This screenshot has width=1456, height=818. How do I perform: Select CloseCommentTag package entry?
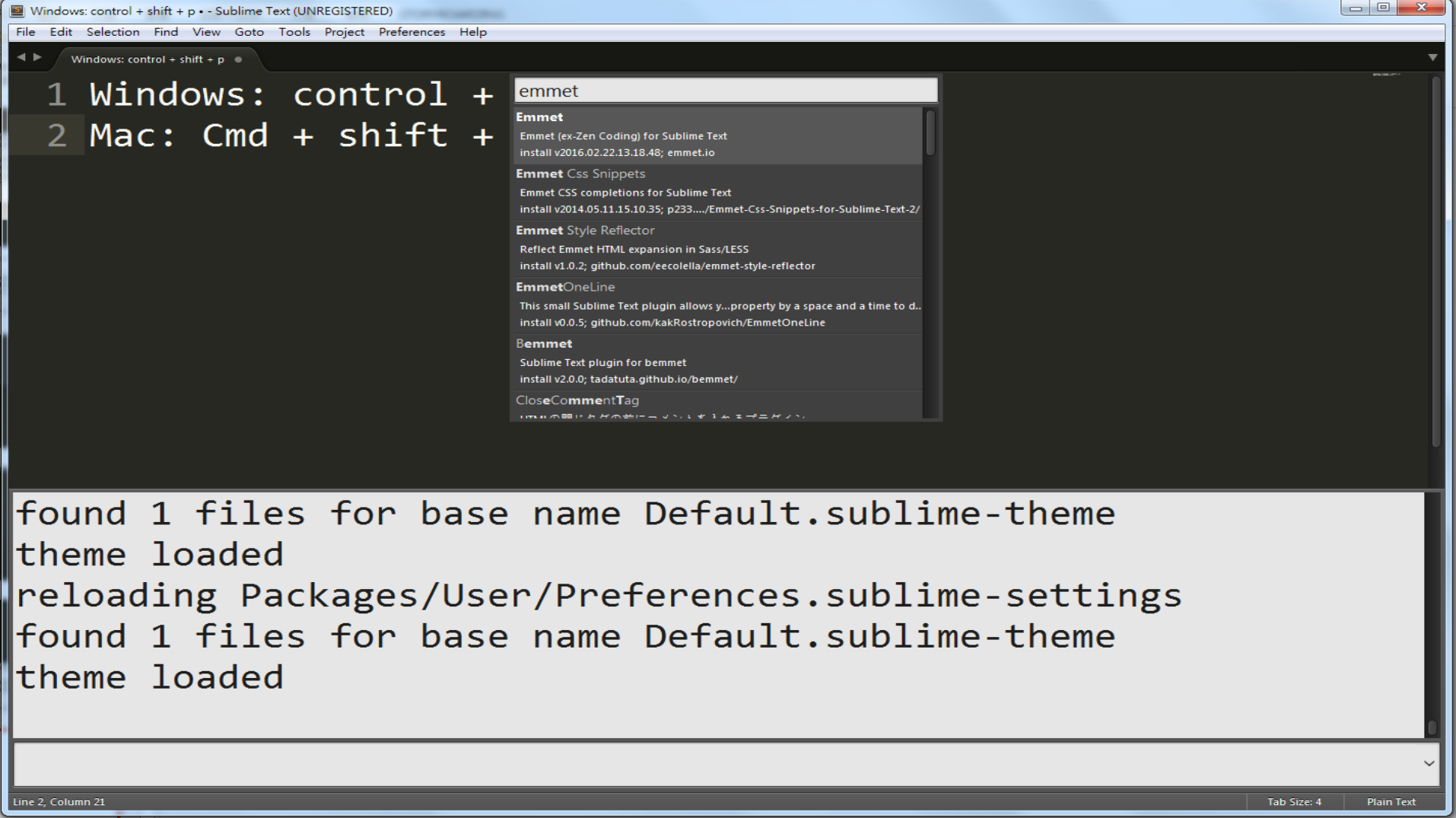(x=718, y=406)
